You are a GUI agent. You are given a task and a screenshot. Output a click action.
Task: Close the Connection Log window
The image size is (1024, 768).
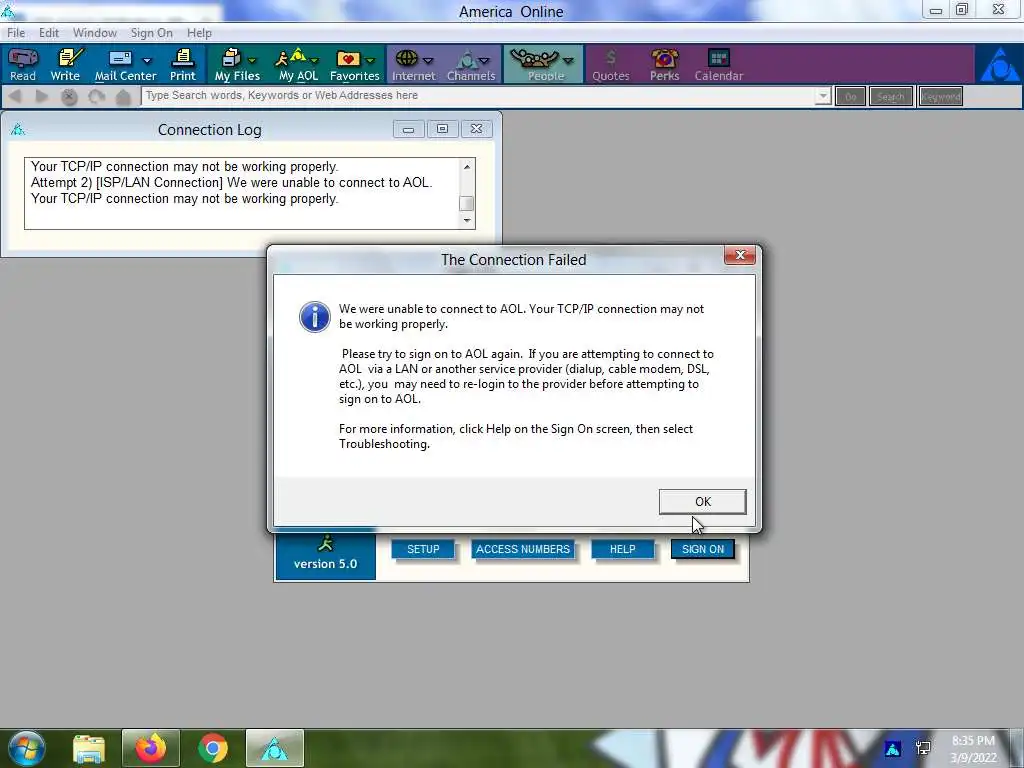click(x=477, y=129)
